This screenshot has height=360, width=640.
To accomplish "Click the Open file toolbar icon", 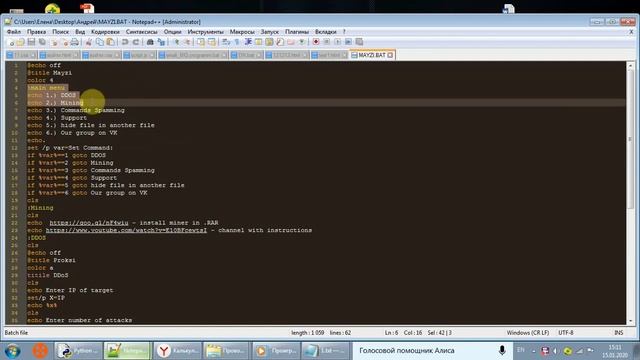I will point(20,42).
